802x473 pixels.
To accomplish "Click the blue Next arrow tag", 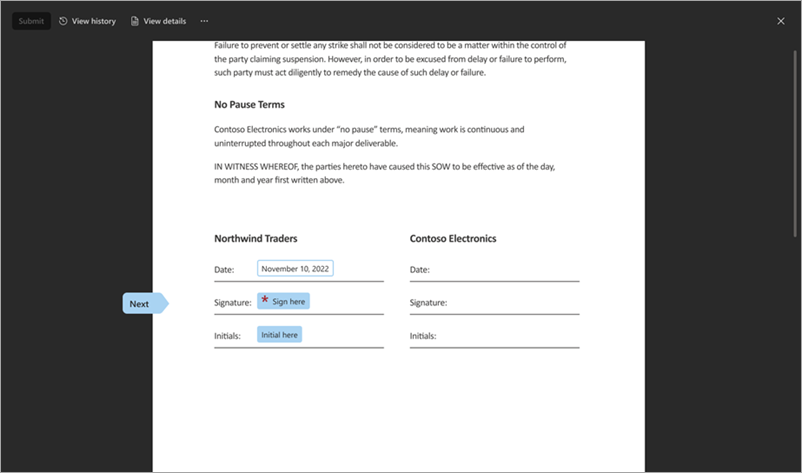I will point(144,304).
